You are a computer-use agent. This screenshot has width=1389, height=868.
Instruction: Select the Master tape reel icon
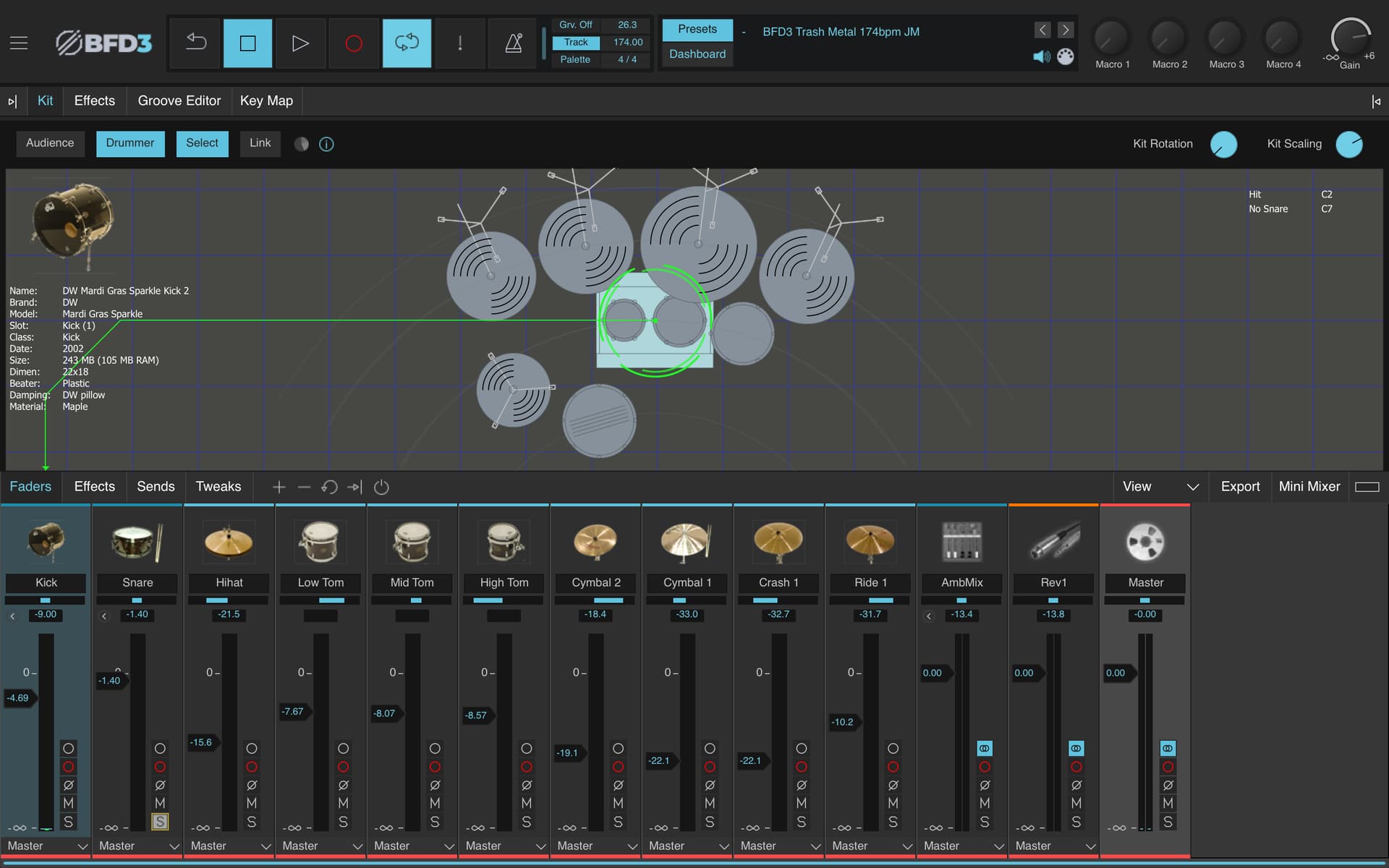click(1145, 542)
